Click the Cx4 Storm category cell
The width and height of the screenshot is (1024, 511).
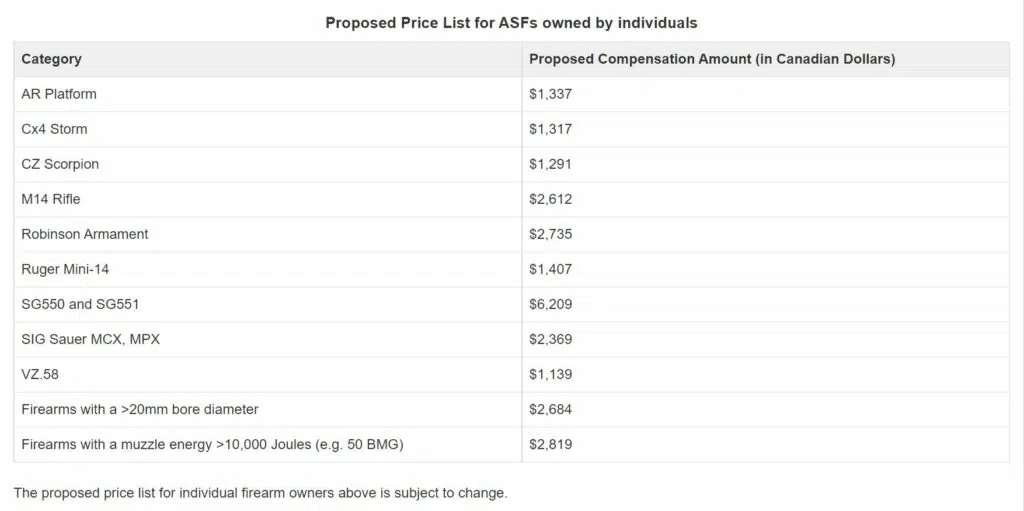(268, 129)
